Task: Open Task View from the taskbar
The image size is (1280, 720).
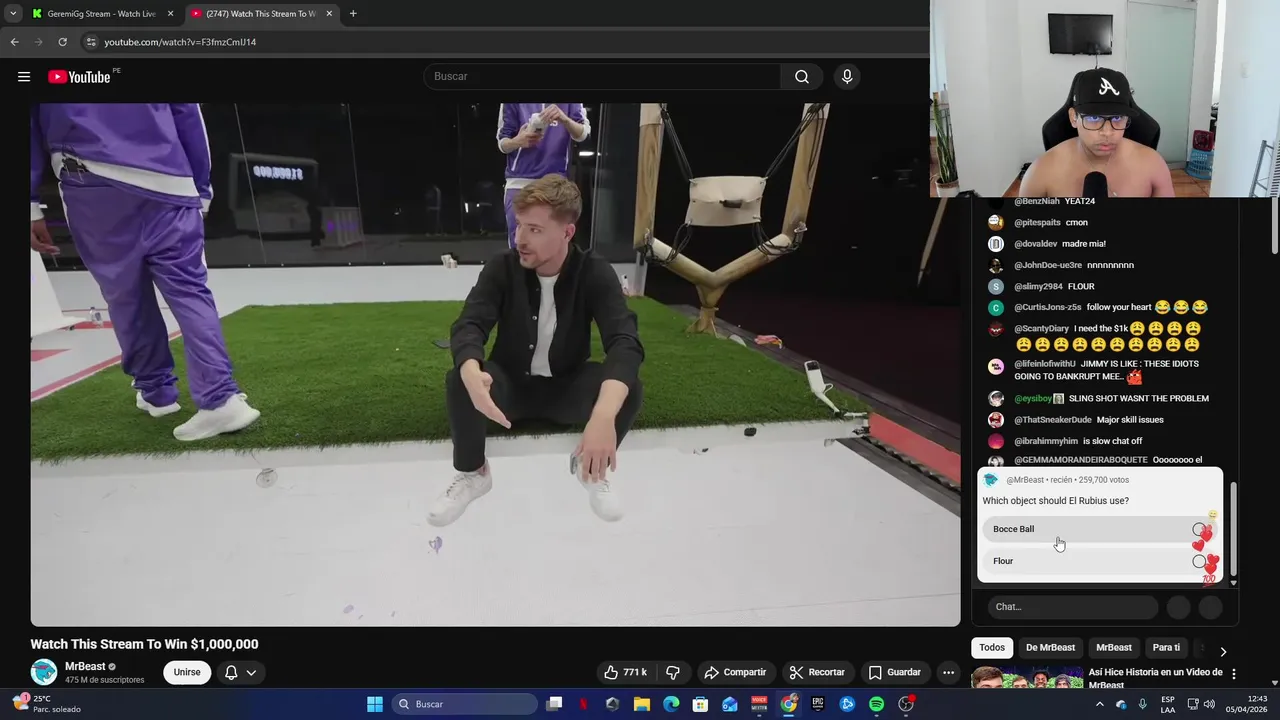Action: click(x=554, y=704)
